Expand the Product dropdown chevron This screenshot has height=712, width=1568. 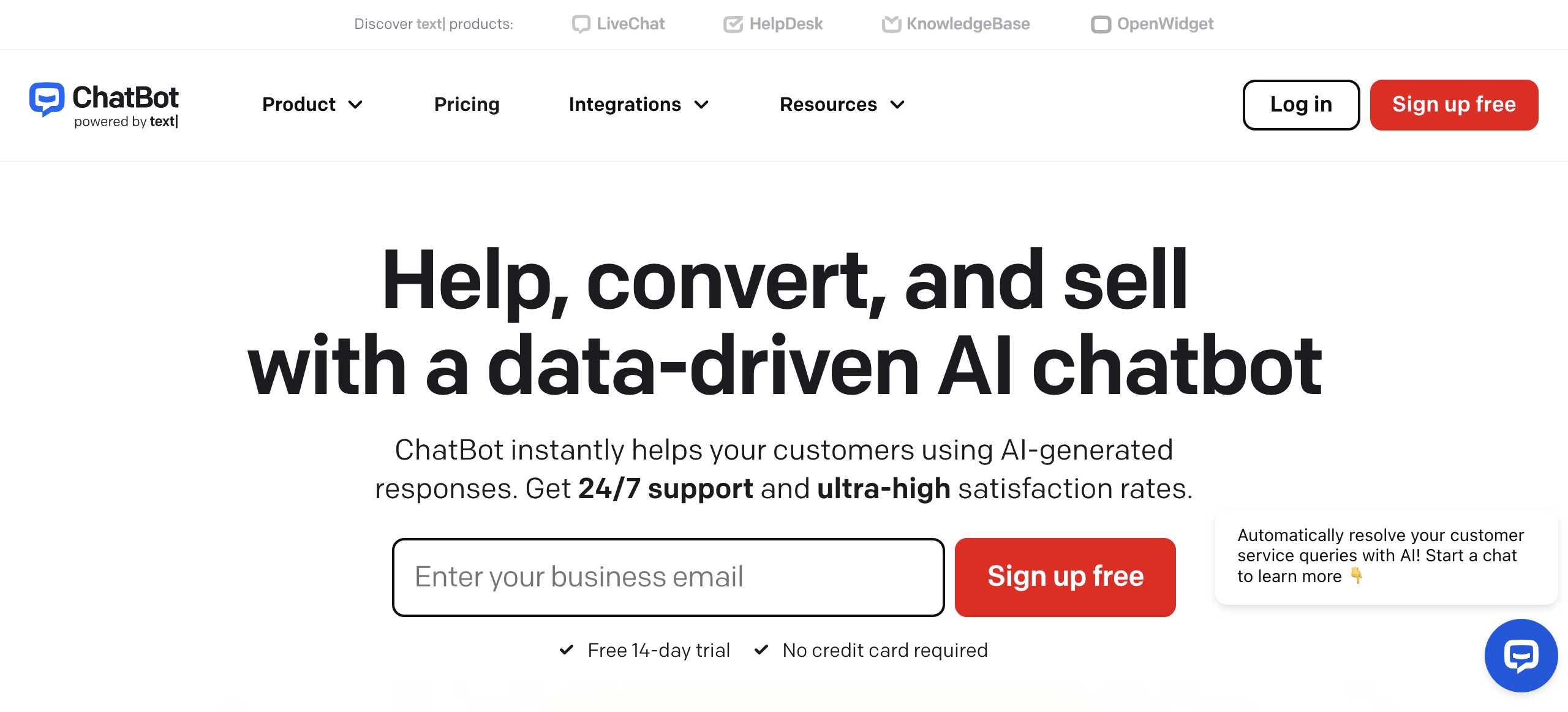click(x=355, y=105)
